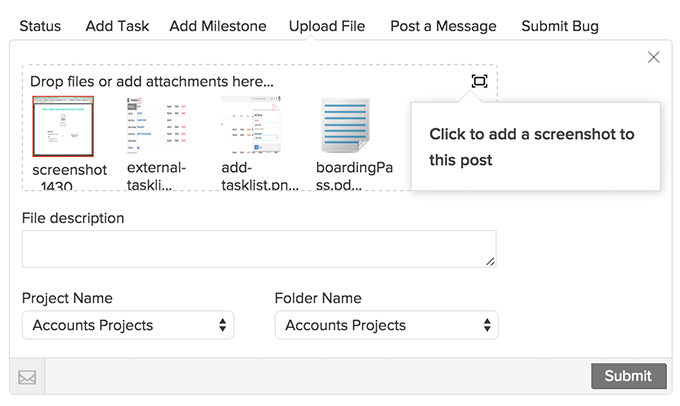Open the Folder Name dropdown
This screenshot has height=406, width=680.
(386, 325)
